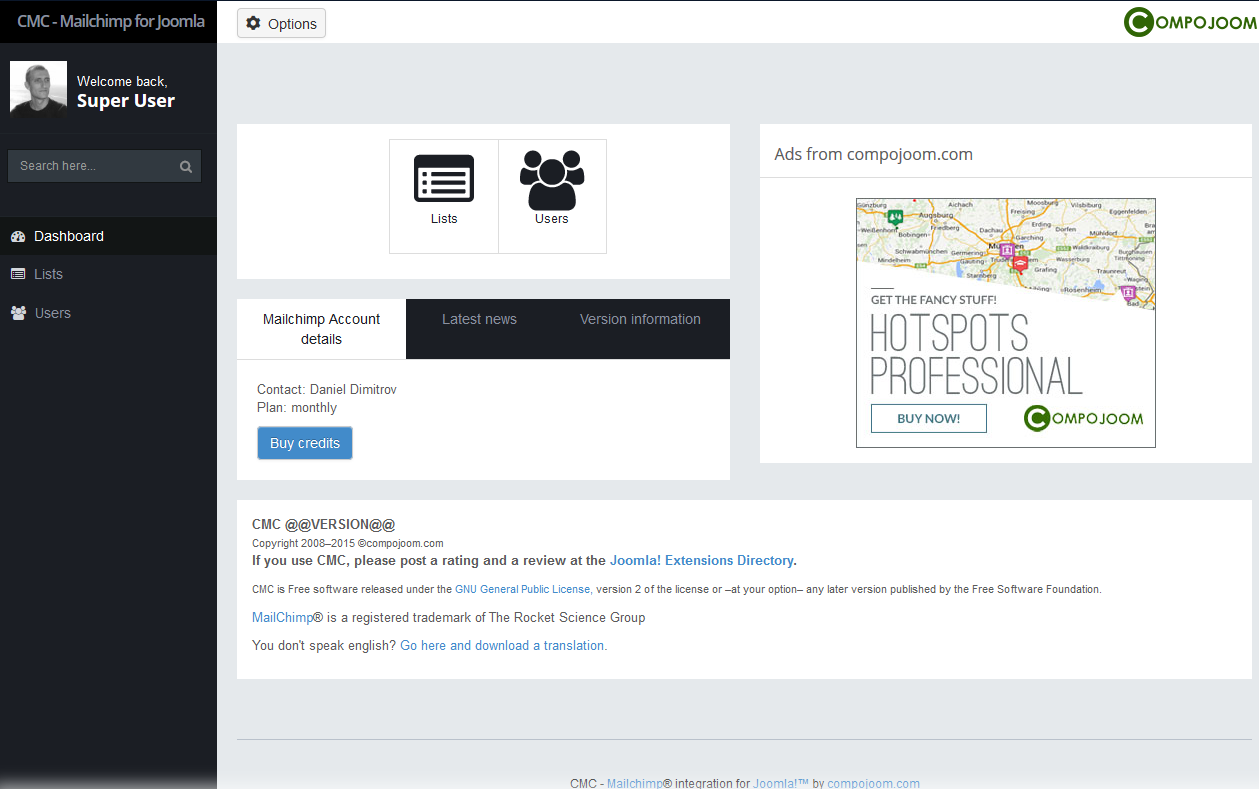Image resolution: width=1259 pixels, height=789 pixels.
Task: Click the Lists icon in sidebar
Action: (x=18, y=274)
